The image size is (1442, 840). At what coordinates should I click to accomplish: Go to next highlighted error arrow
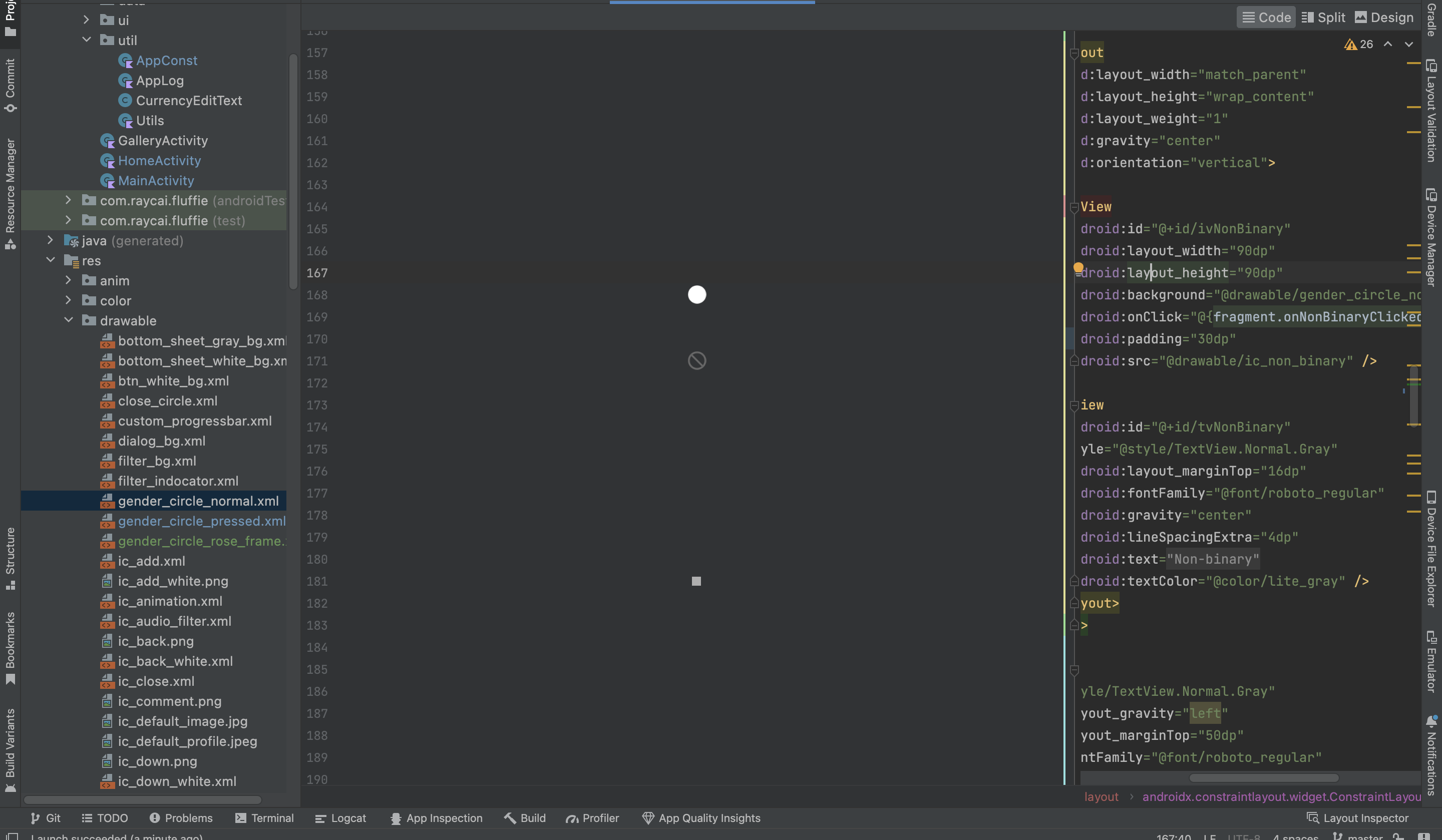pos(1409,45)
